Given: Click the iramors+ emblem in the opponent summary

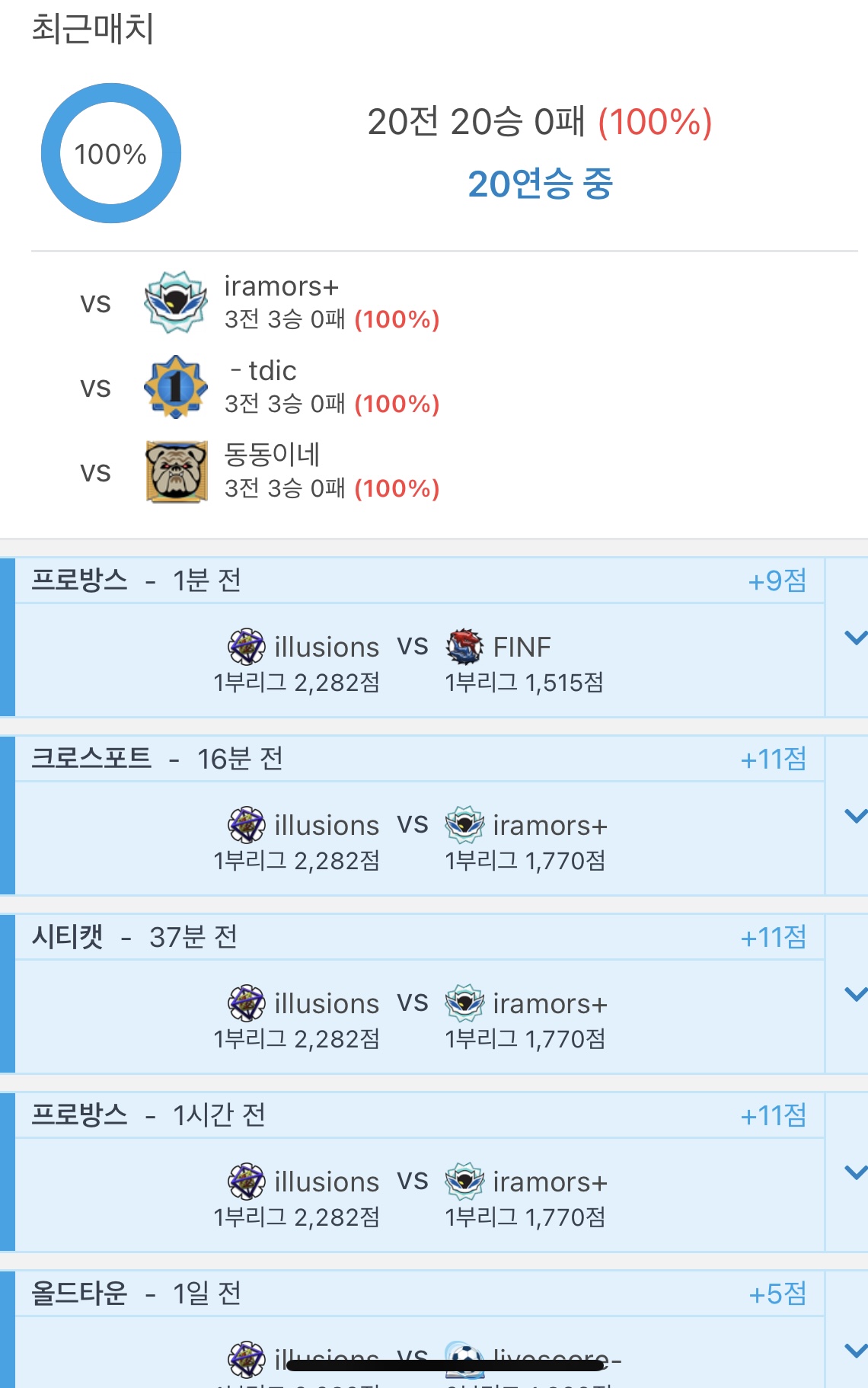Looking at the screenshot, I should click(176, 302).
